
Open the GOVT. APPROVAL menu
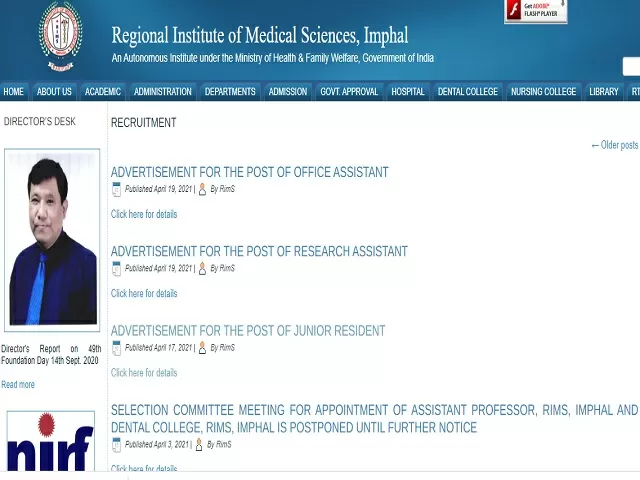click(349, 91)
